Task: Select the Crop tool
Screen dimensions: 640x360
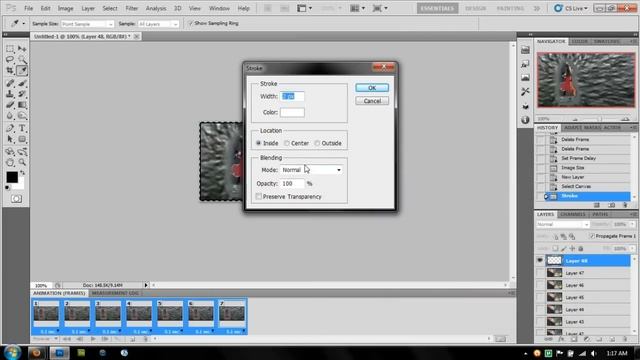Action: point(10,71)
